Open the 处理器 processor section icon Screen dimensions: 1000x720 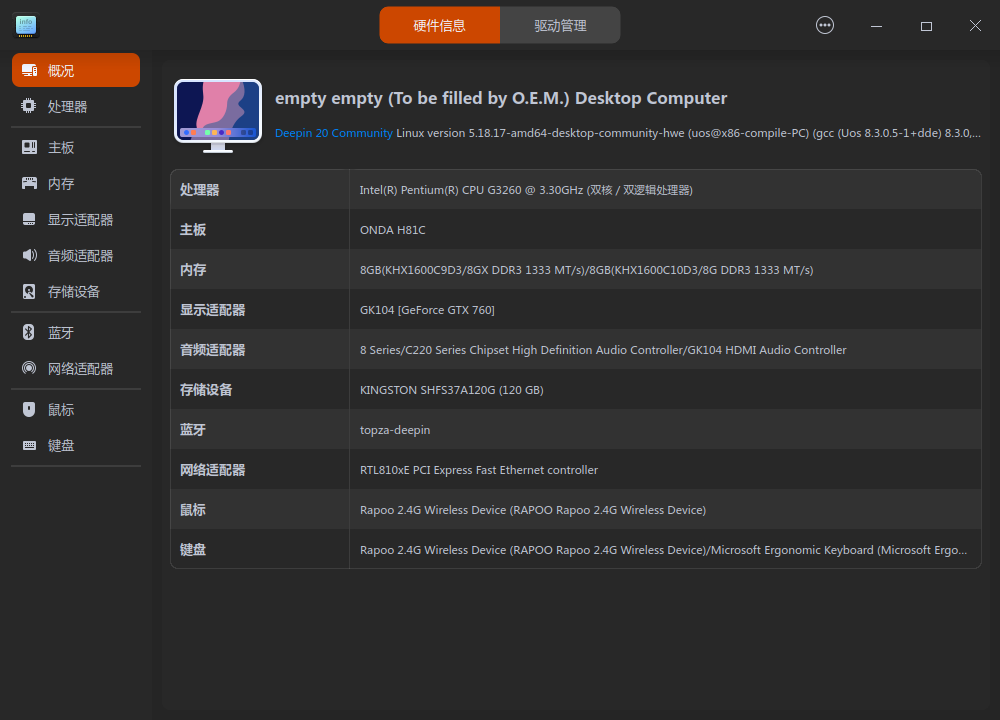tap(30, 106)
